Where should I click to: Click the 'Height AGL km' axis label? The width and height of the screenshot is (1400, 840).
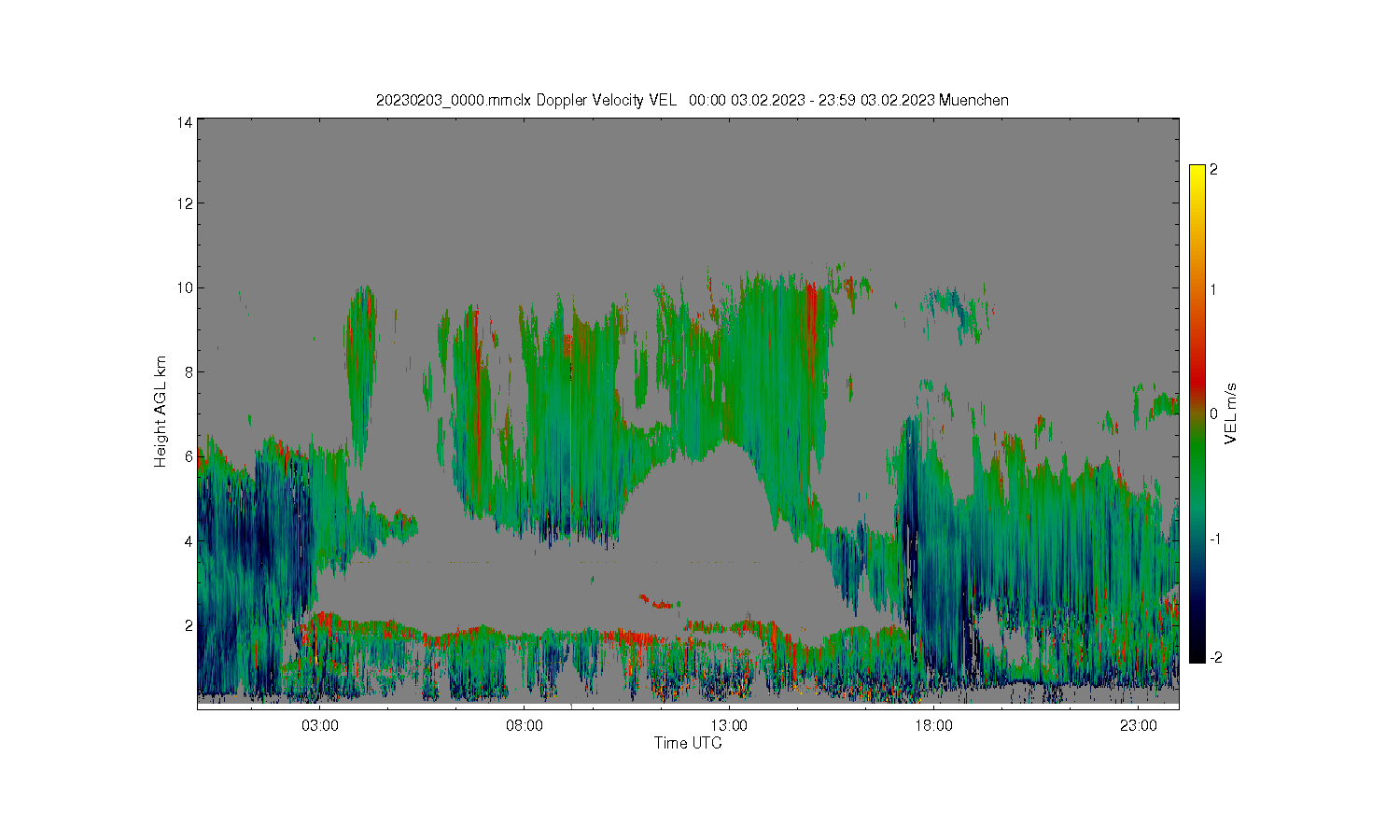[161, 412]
